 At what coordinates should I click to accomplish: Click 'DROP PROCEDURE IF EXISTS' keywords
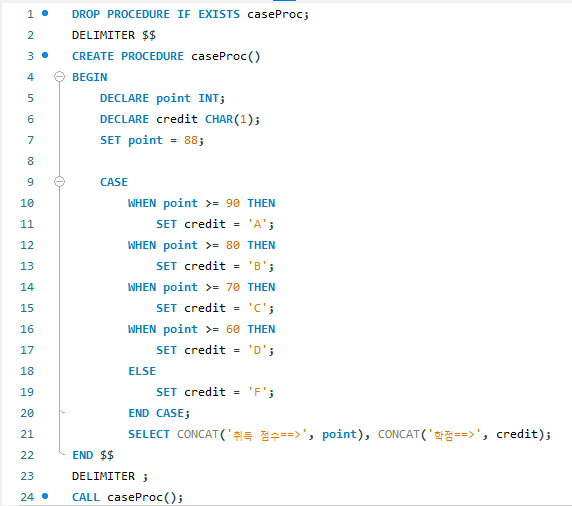[156, 14]
